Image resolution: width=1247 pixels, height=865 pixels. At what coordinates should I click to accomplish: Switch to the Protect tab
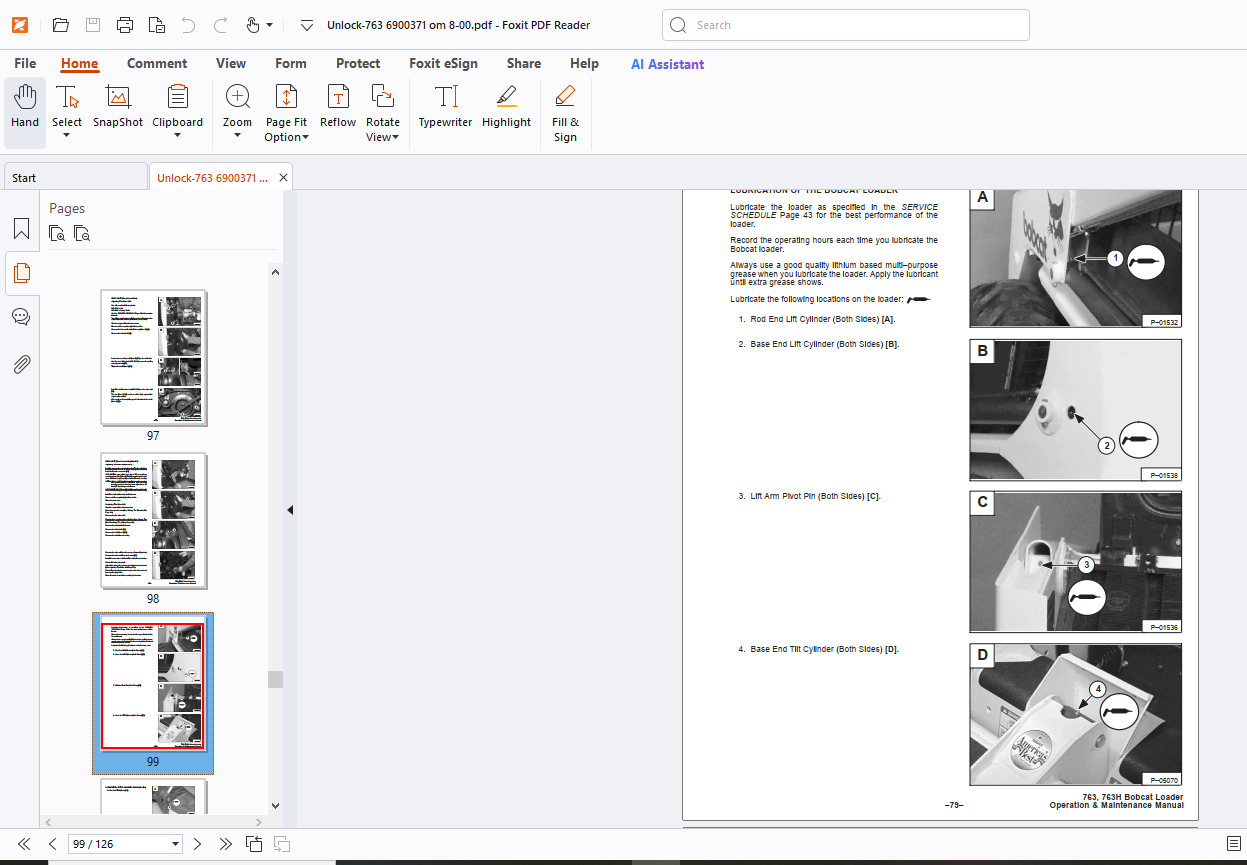click(358, 63)
